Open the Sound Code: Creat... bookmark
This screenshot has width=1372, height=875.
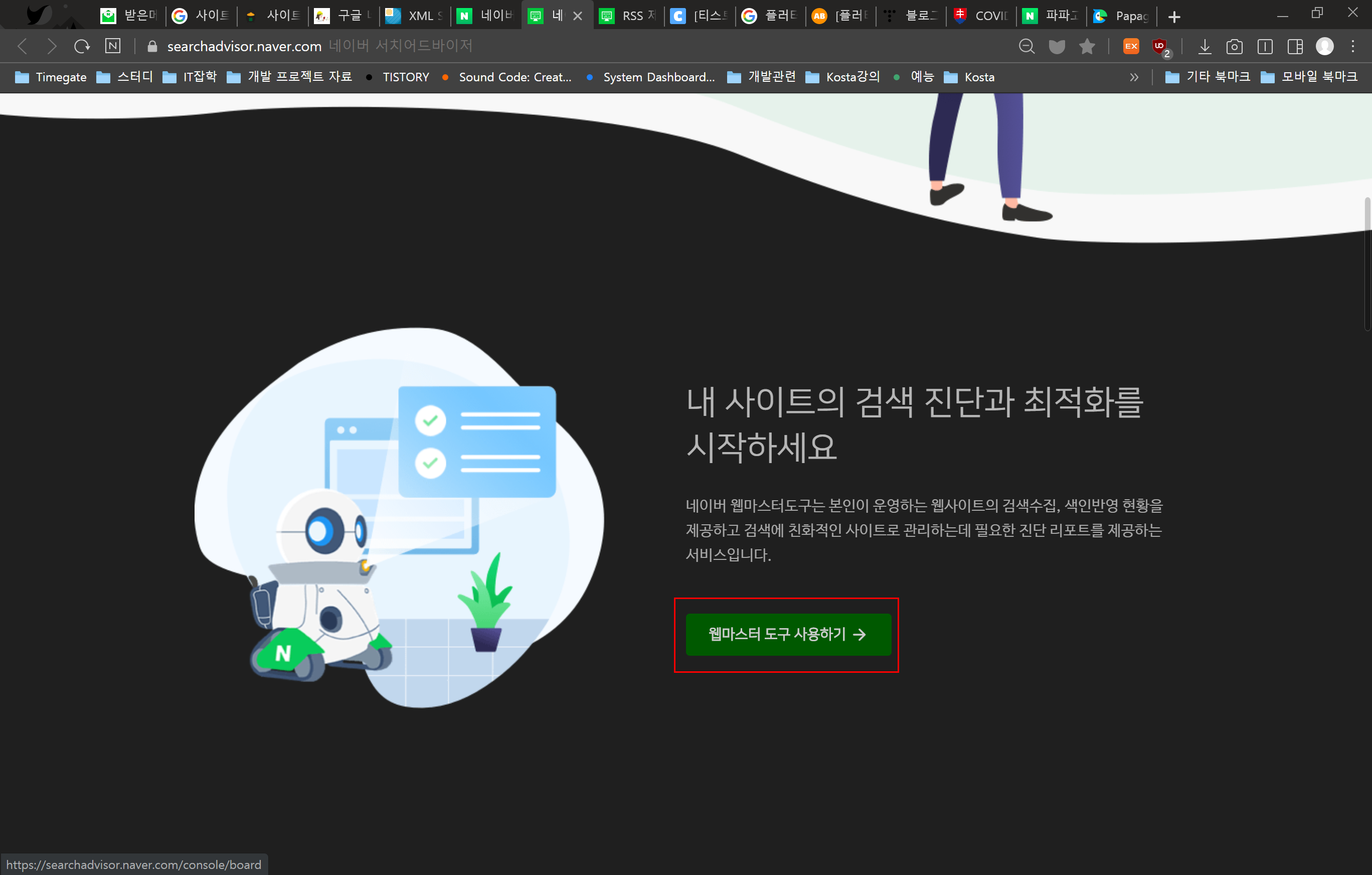click(x=506, y=77)
